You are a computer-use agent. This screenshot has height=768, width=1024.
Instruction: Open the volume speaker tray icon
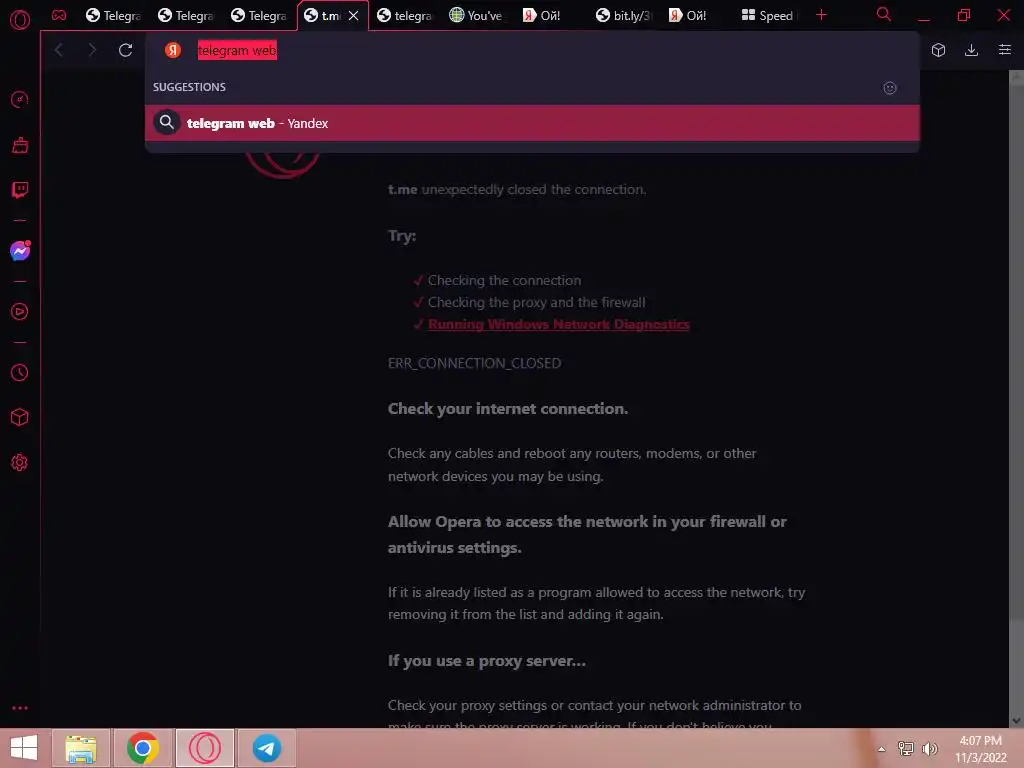point(929,748)
